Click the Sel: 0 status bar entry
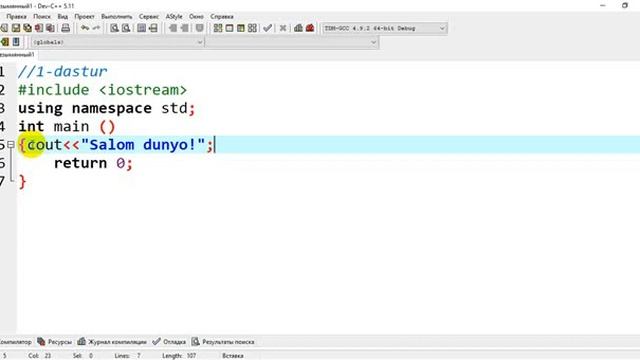Screen dimensions: 640x360 (x=82, y=356)
